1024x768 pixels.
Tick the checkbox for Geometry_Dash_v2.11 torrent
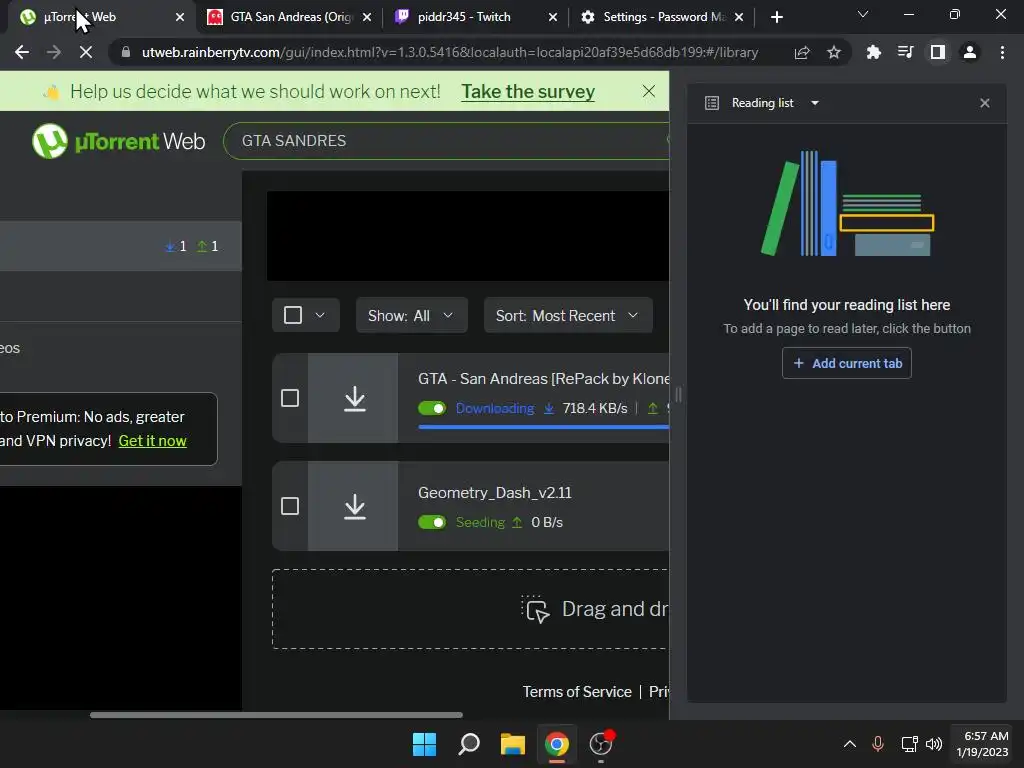point(290,506)
